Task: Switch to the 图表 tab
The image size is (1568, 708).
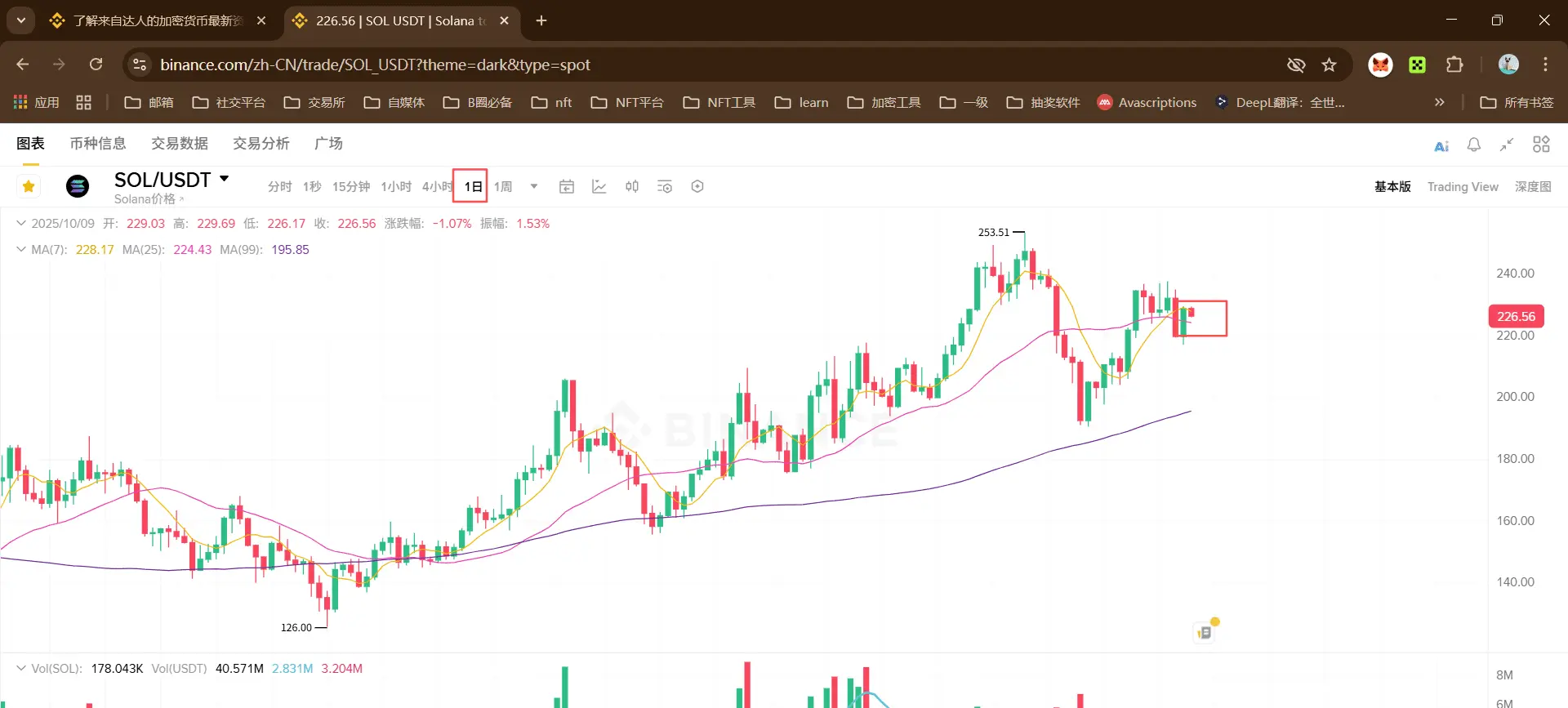Action: (x=30, y=144)
